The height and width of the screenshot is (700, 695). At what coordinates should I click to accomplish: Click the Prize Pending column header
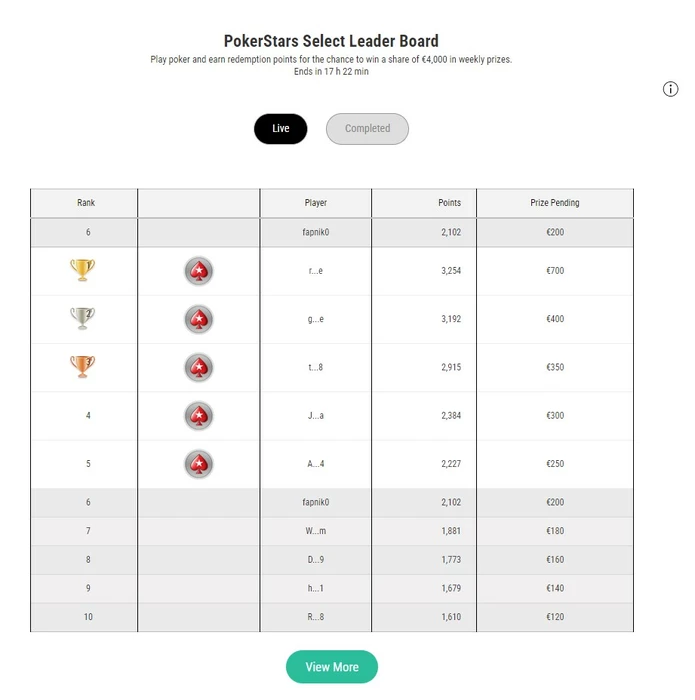pyautogui.click(x=555, y=203)
